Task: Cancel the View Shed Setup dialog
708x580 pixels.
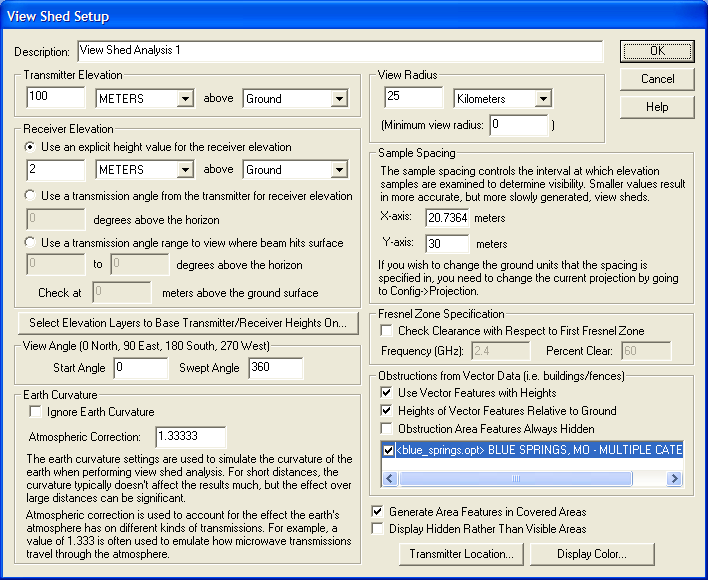Action: [x=657, y=79]
